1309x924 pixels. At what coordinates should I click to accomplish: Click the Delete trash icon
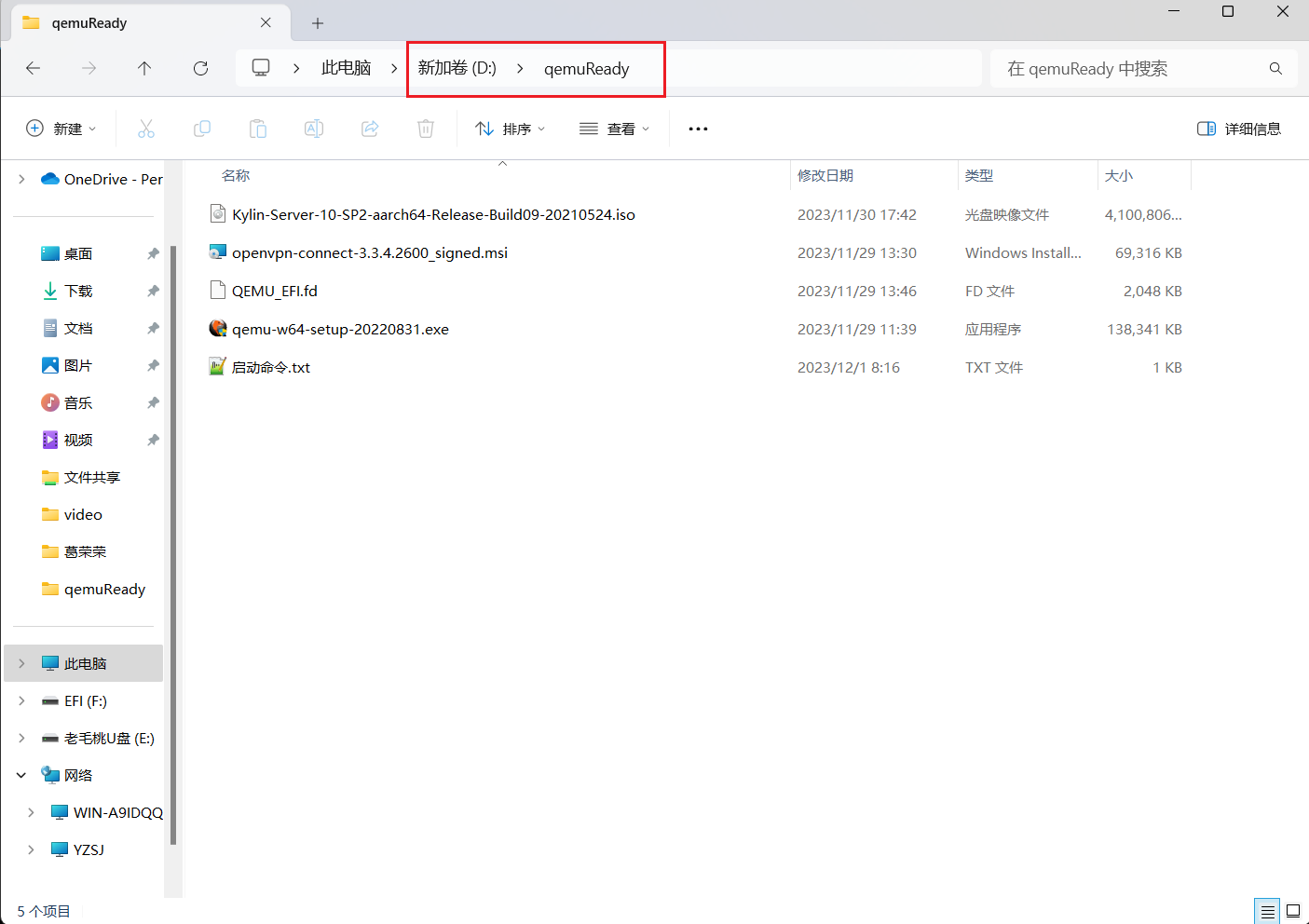[426, 129]
